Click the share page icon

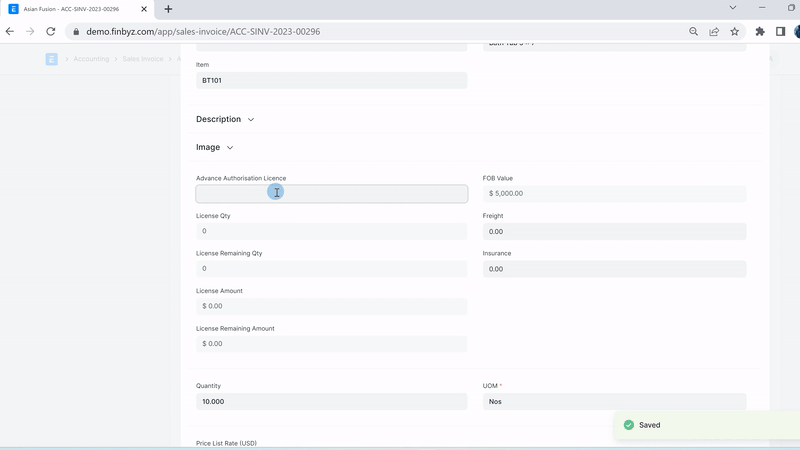[x=714, y=31]
